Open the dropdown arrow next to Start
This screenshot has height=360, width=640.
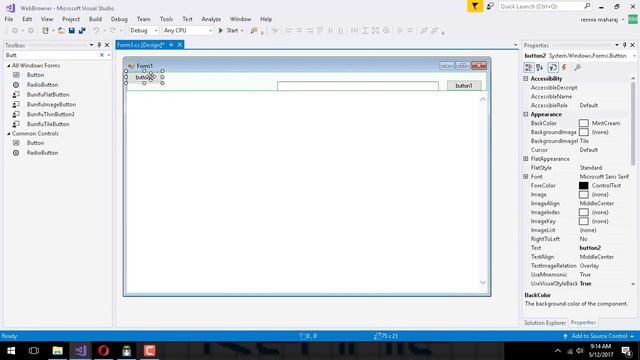point(242,31)
